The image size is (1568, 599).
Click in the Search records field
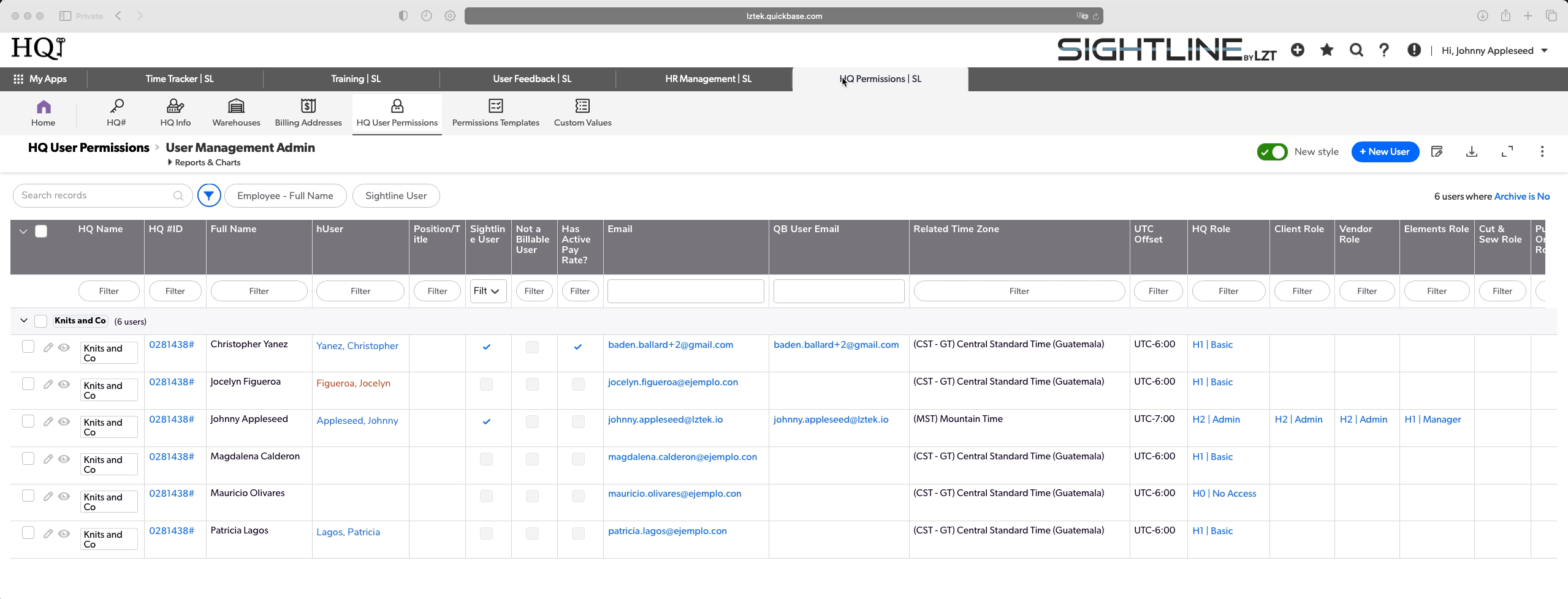coord(95,195)
